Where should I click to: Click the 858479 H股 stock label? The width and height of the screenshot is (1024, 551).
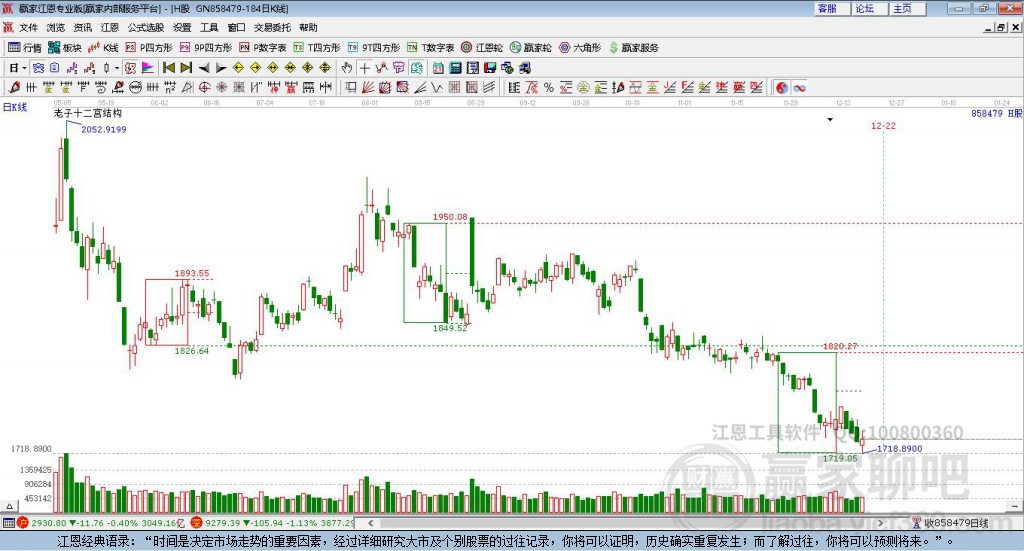(996, 113)
